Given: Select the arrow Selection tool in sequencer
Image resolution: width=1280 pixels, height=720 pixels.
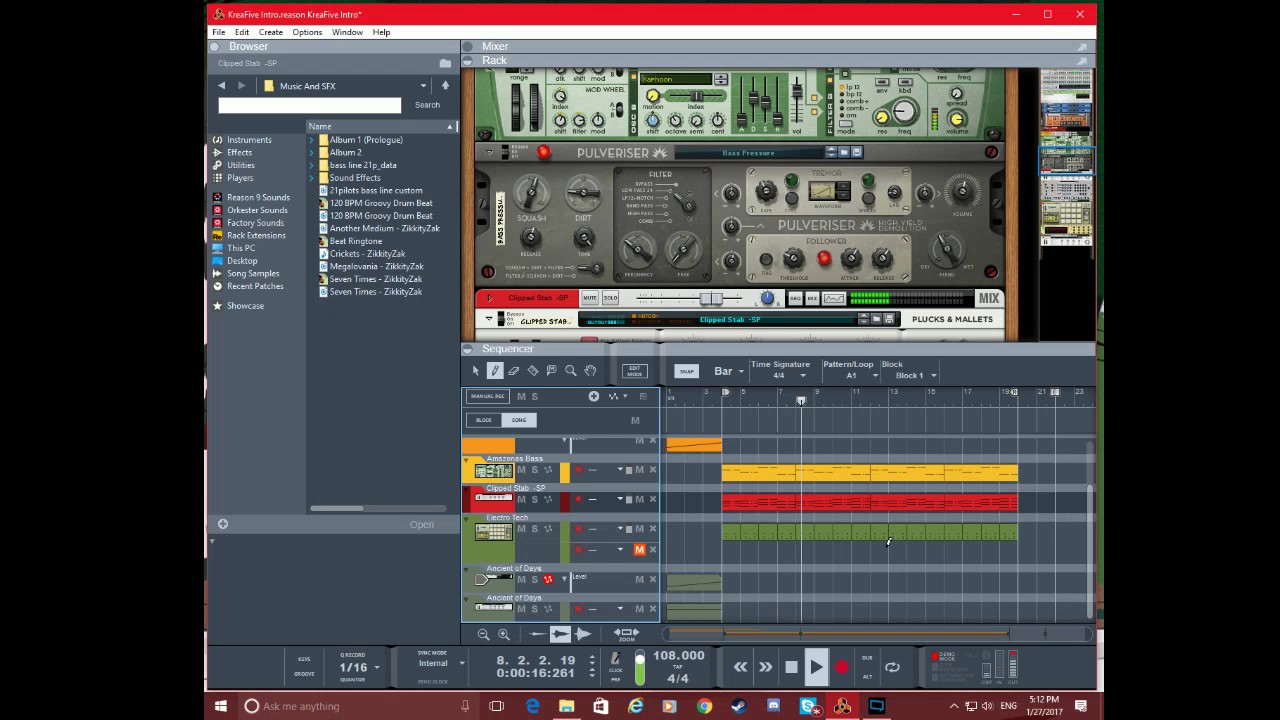Looking at the screenshot, I should pos(476,371).
